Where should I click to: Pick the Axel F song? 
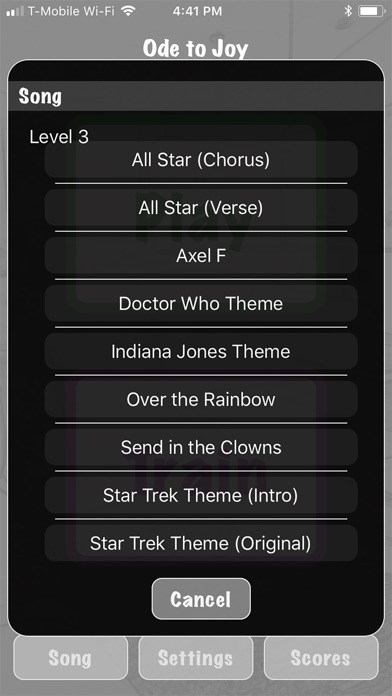201,256
